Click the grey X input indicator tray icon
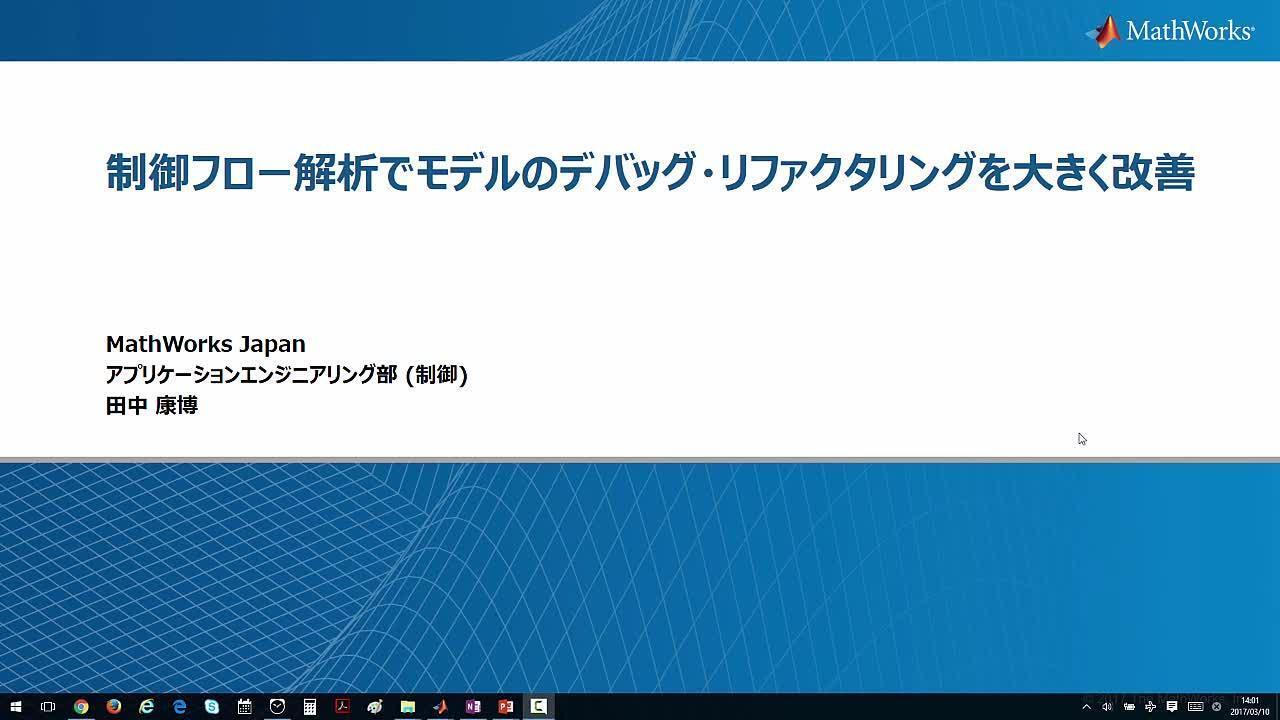Viewport: 1280px width, 720px height. coord(1217,707)
